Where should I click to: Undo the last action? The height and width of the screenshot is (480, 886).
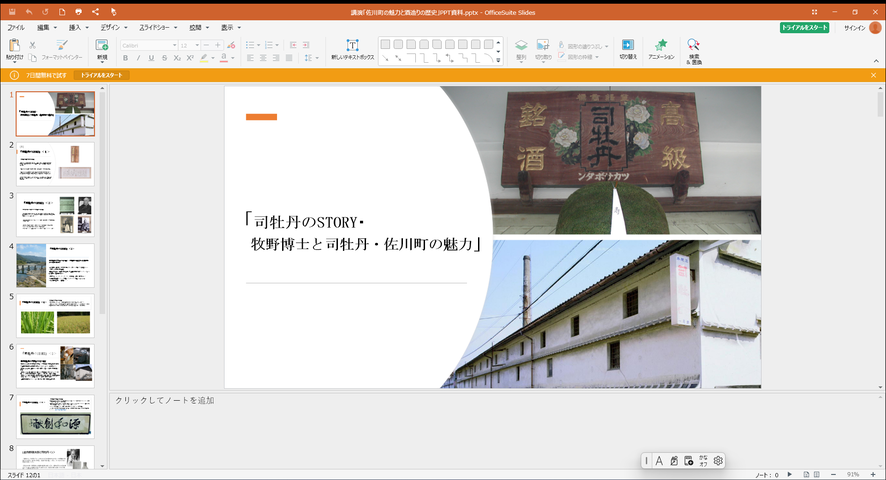point(29,12)
